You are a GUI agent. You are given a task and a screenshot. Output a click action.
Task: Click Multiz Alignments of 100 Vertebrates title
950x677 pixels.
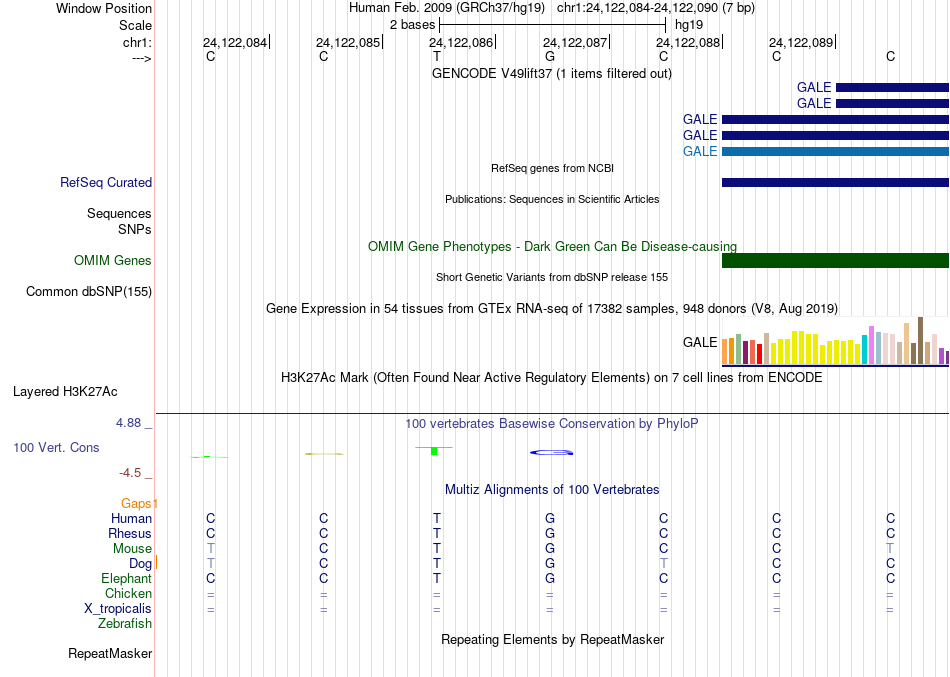[x=552, y=489]
